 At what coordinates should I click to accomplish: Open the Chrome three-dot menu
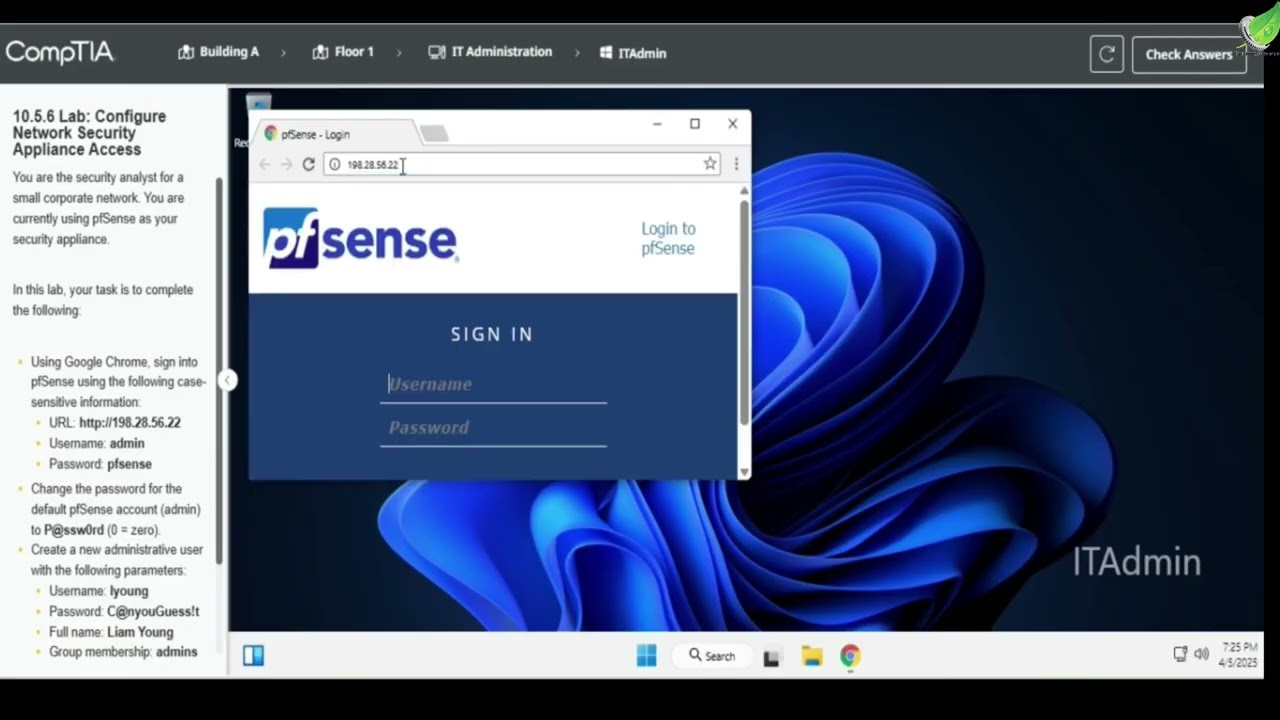pyautogui.click(x=736, y=164)
